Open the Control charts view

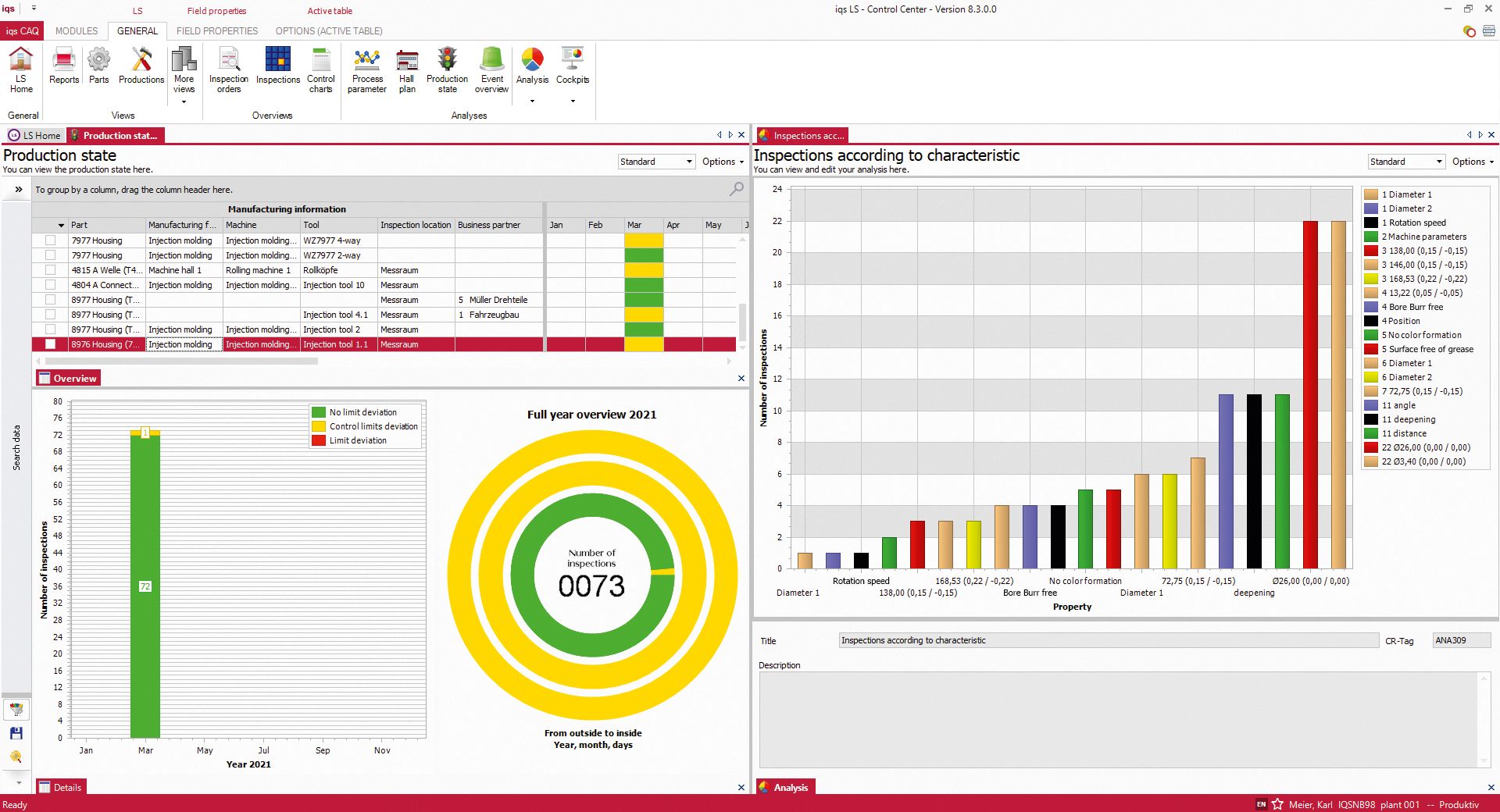tap(320, 69)
